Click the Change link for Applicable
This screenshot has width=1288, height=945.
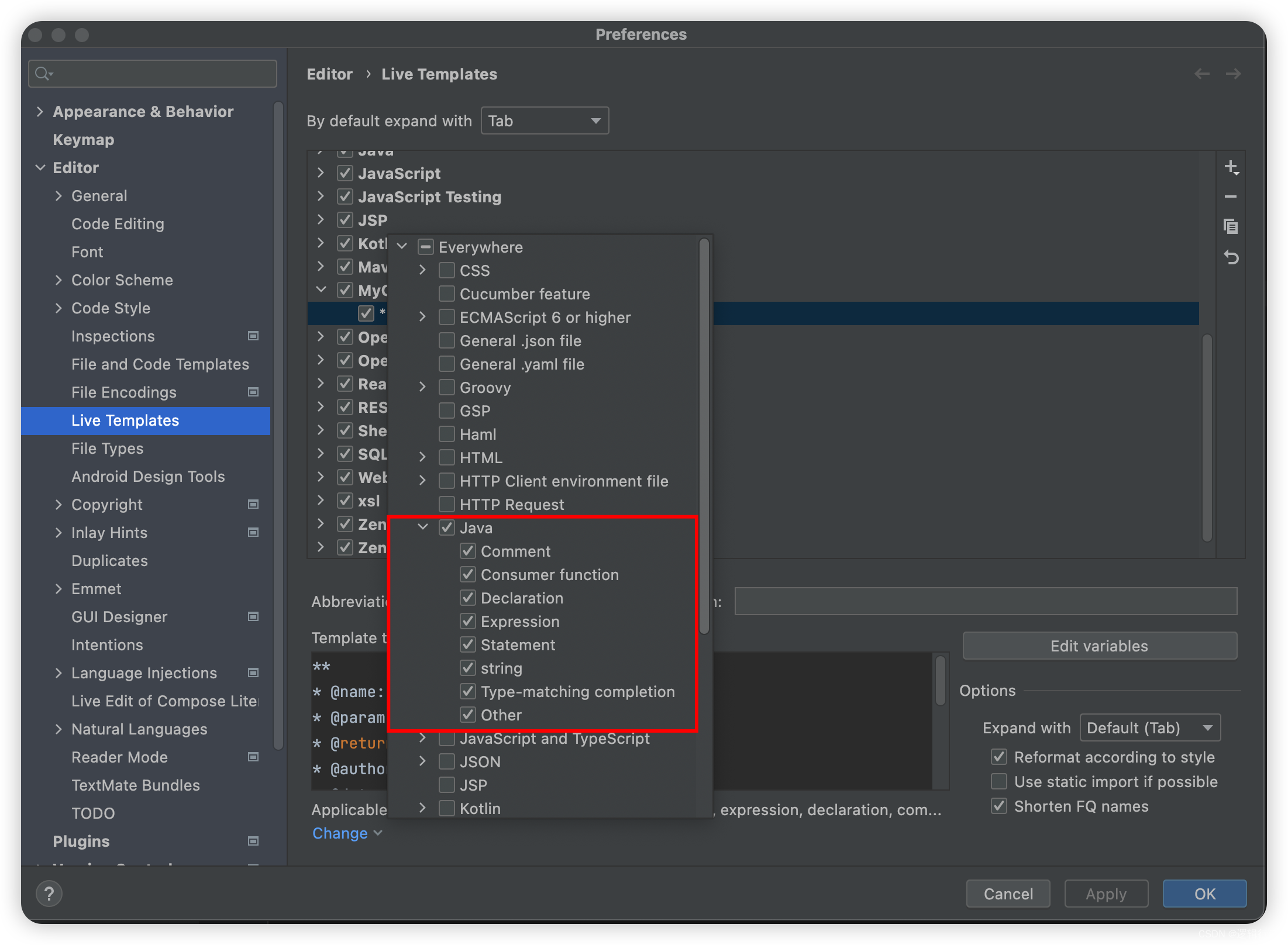[x=339, y=833]
